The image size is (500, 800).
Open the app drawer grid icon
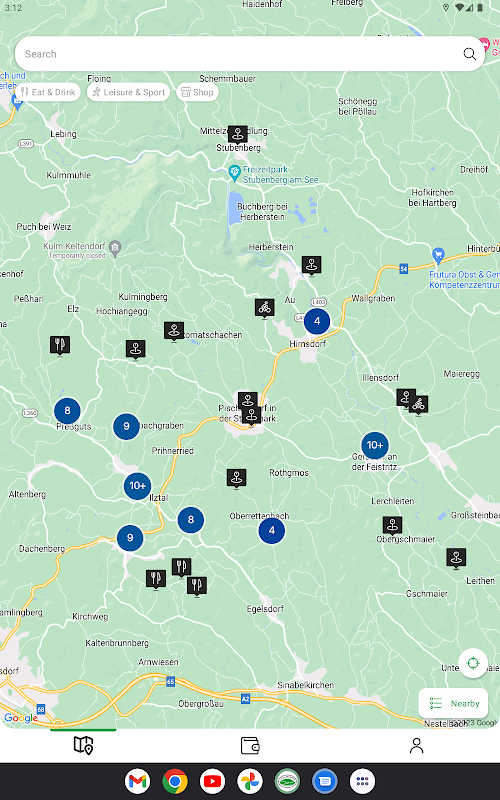(362, 781)
